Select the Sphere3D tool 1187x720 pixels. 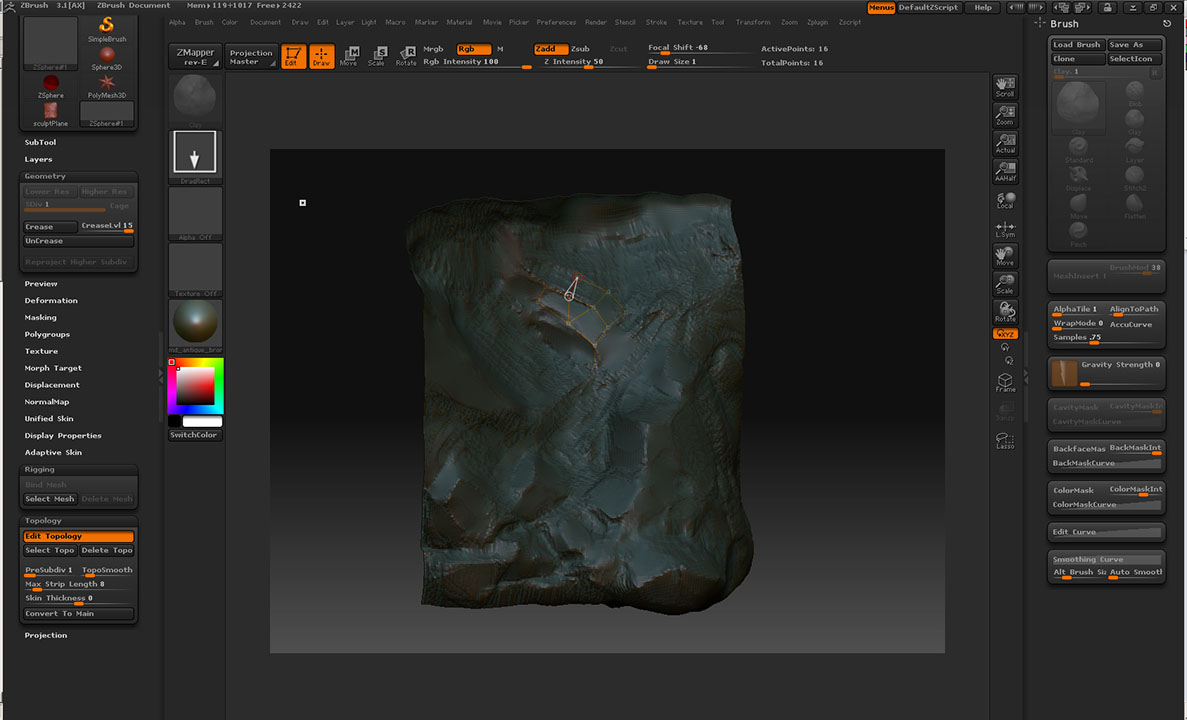pos(107,55)
